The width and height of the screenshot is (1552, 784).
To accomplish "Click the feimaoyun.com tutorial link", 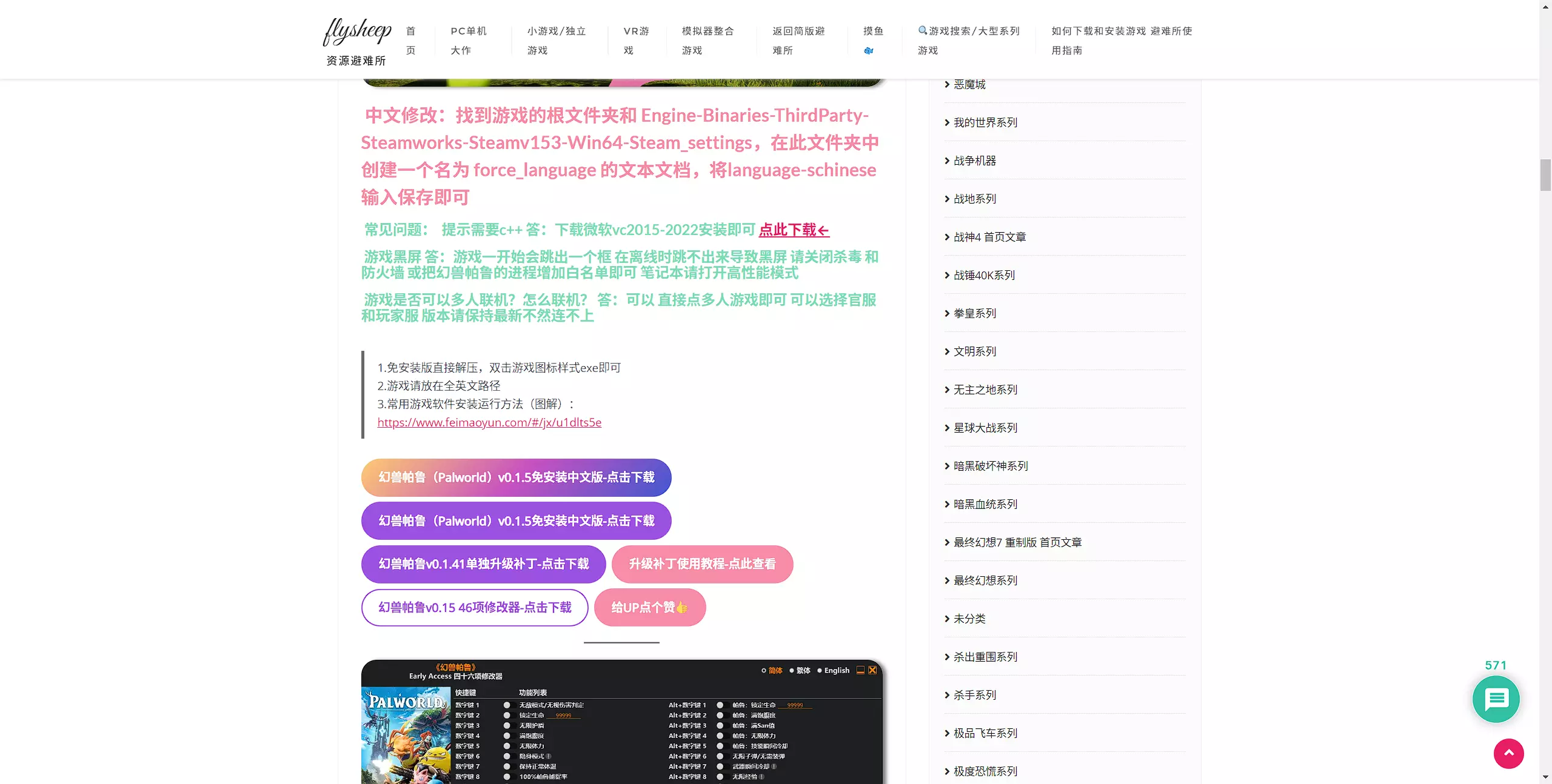I will point(489,423).
